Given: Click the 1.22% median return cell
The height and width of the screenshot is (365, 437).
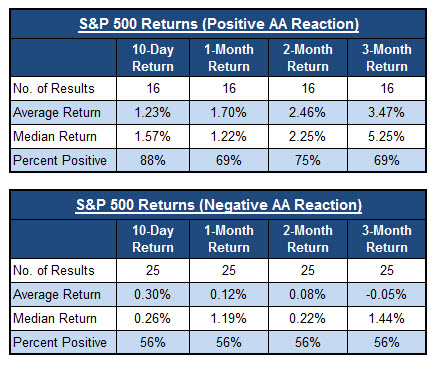Looking at the screenshot, I should (229, 137).
